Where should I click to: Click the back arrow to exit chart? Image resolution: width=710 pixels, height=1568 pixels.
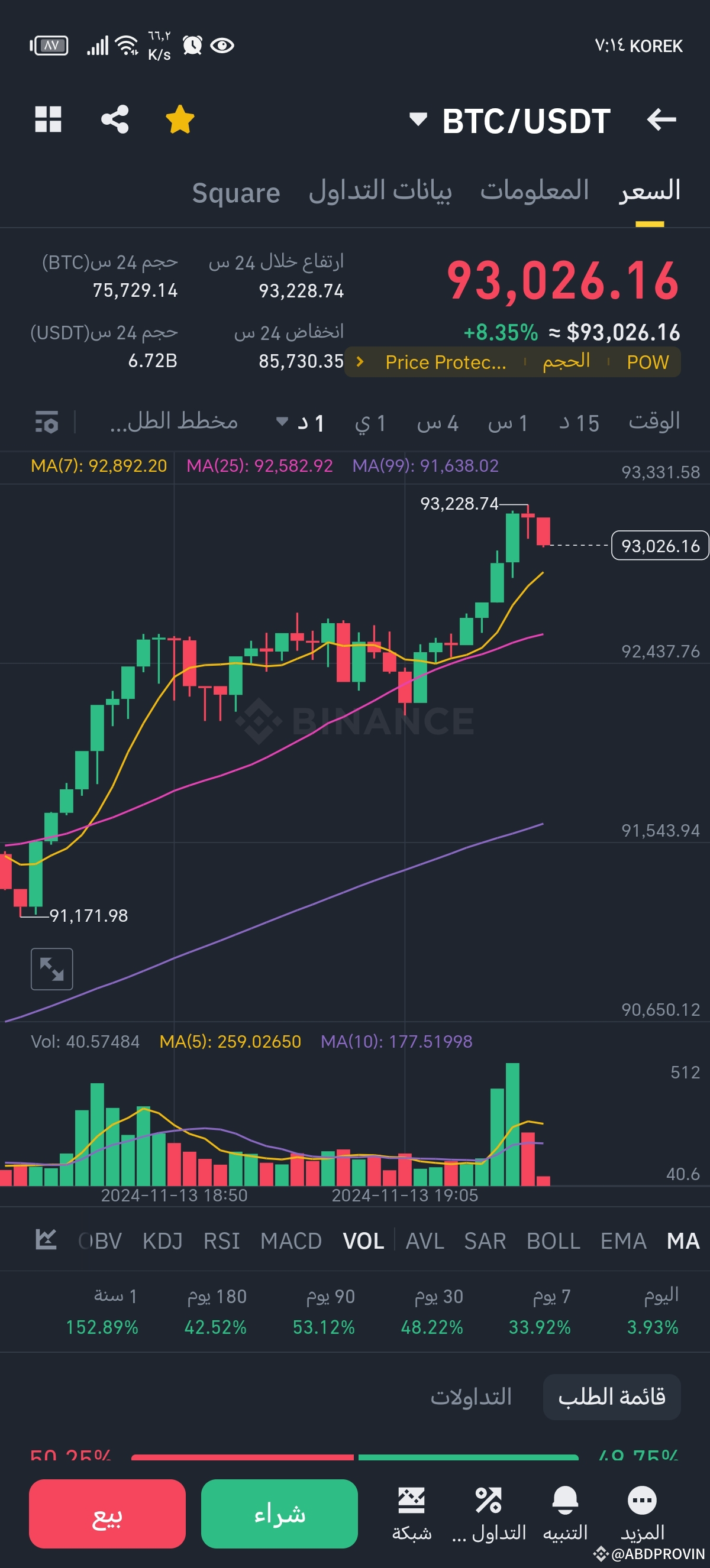pos(661,120)
